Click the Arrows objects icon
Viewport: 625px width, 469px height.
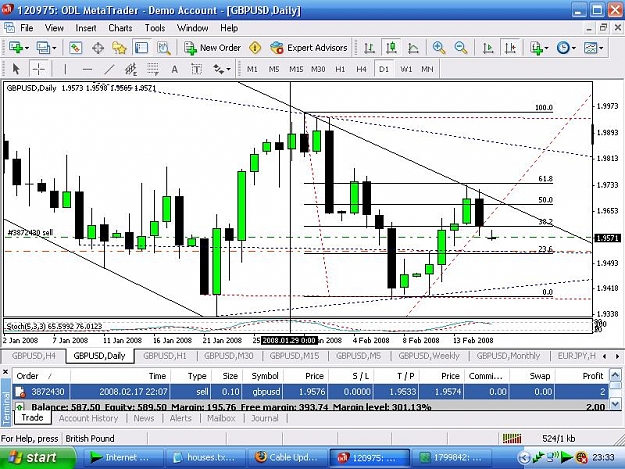click(218, 69)
